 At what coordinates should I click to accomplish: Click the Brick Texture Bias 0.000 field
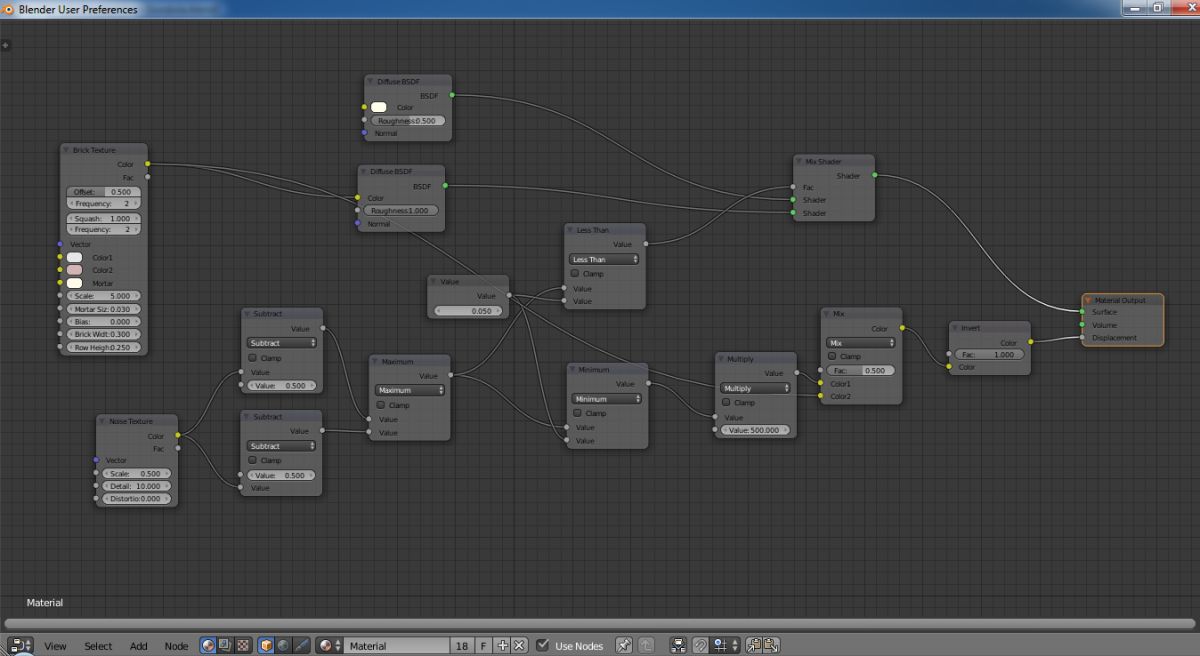(104, 322)
